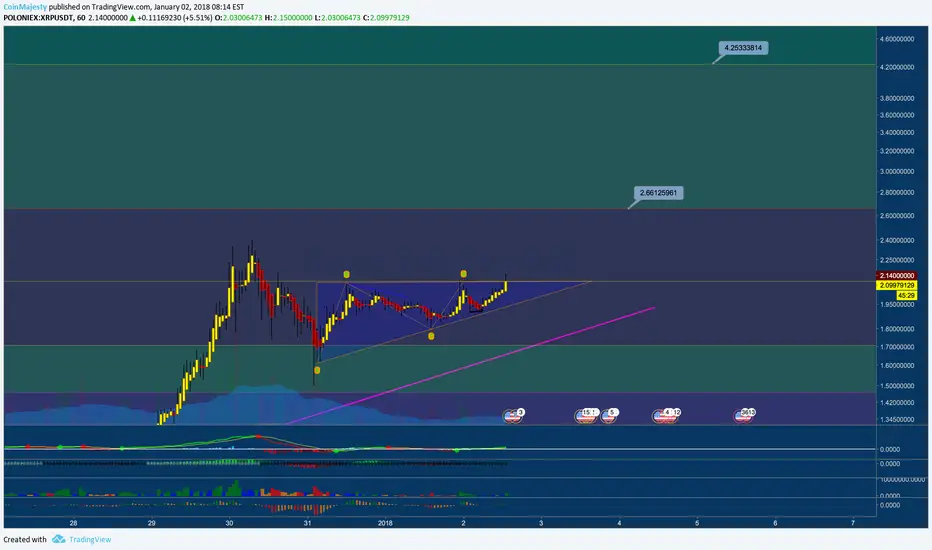
Task: Click the 1.50000000 price axis label
Action: click(896, 386)
